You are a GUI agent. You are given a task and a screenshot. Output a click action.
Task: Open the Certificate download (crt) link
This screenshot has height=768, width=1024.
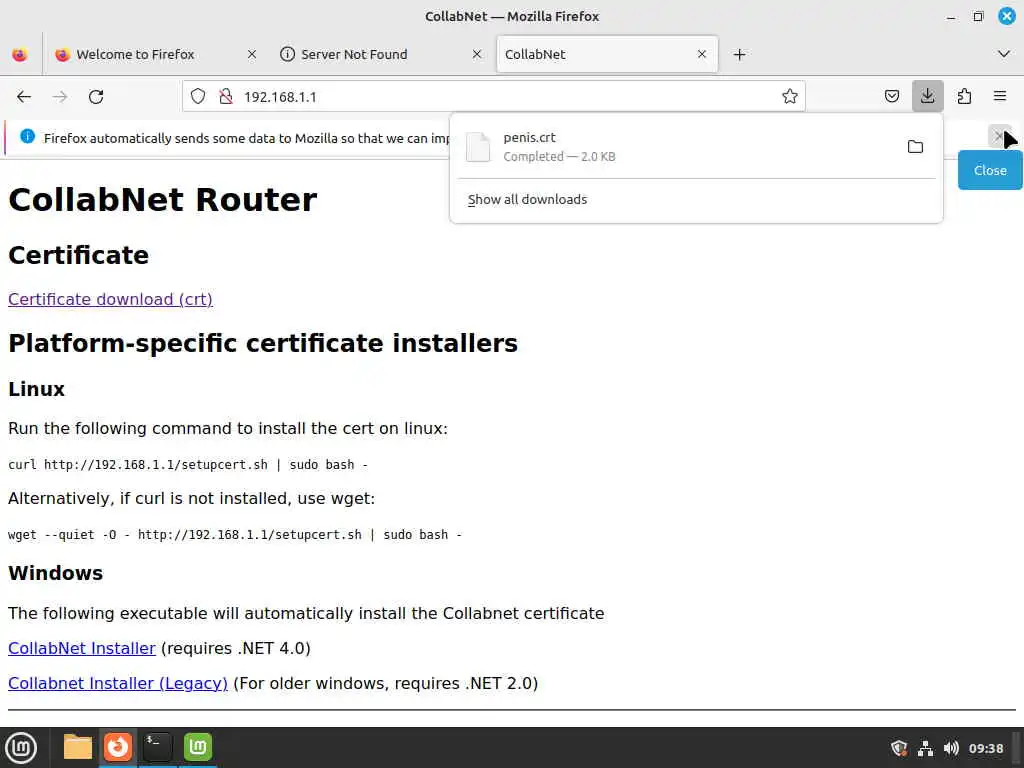(110, 299)
